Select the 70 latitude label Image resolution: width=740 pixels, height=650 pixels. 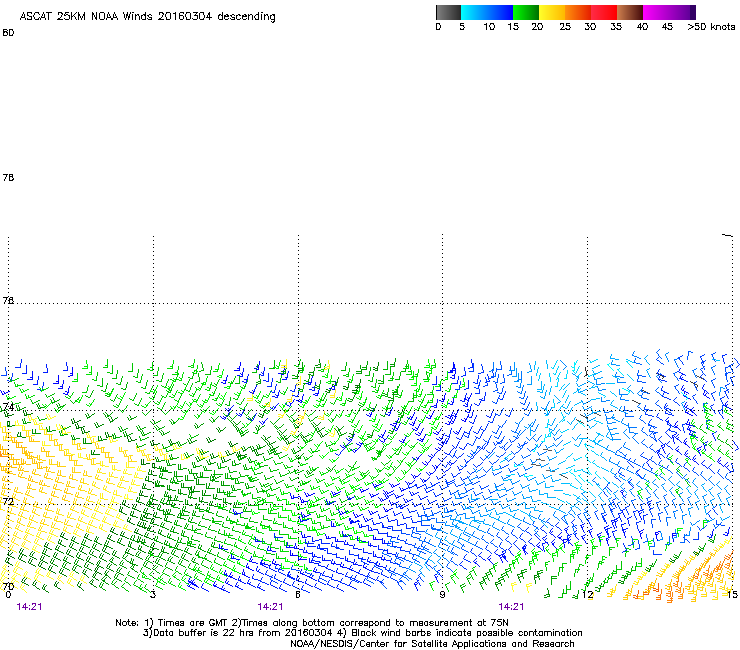[8, 586]
